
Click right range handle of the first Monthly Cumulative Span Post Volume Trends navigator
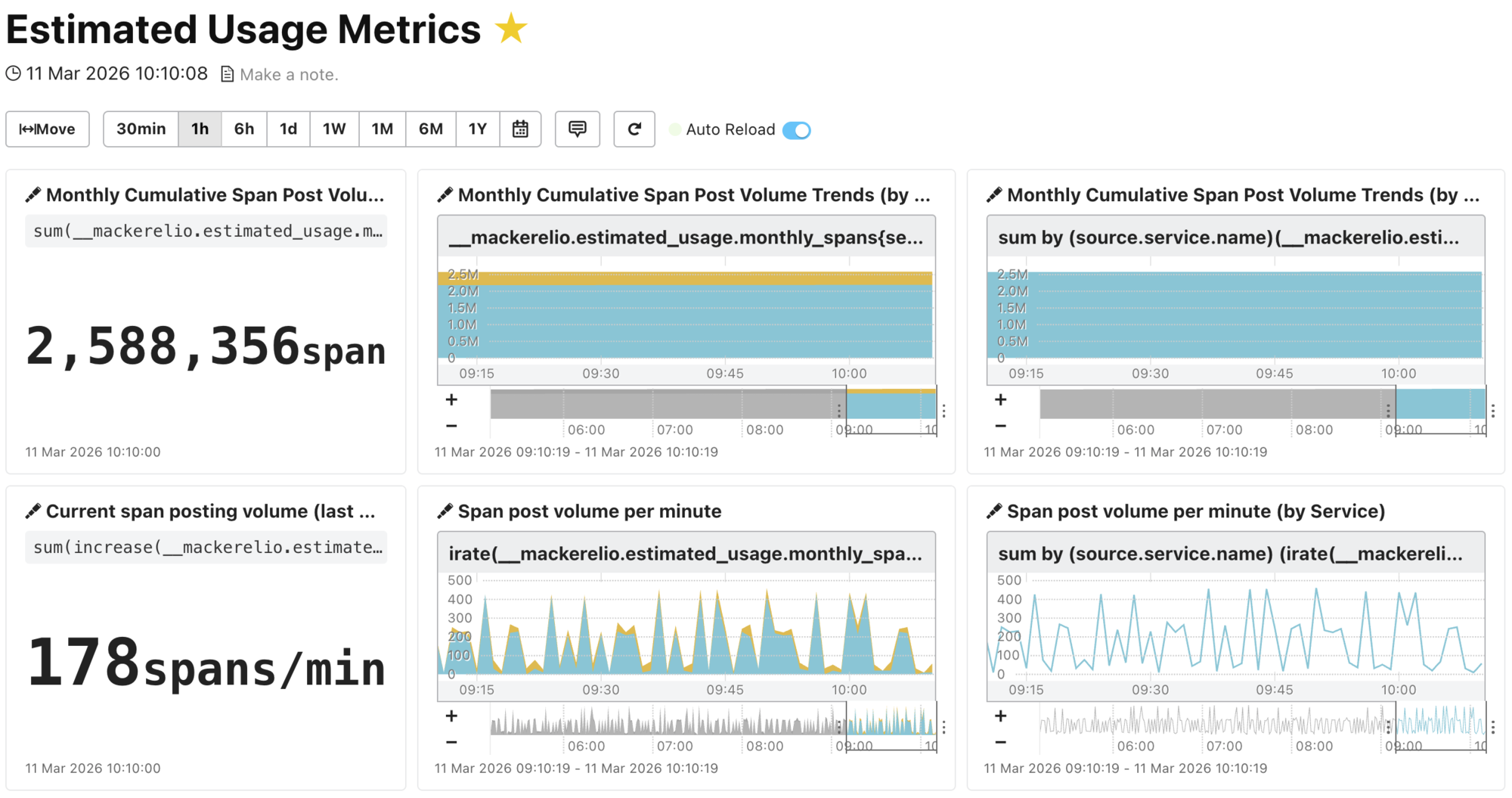943,411
